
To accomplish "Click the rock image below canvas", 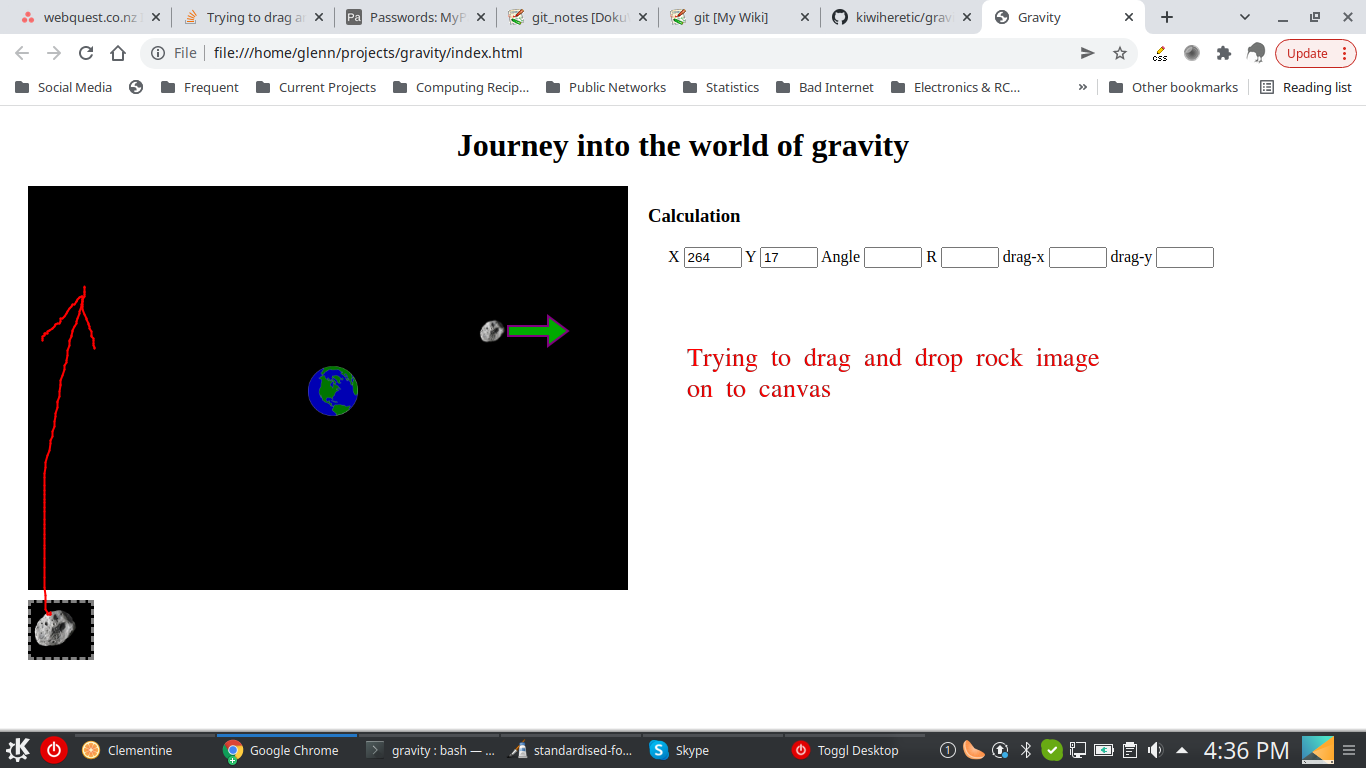I will pos(60,629).
